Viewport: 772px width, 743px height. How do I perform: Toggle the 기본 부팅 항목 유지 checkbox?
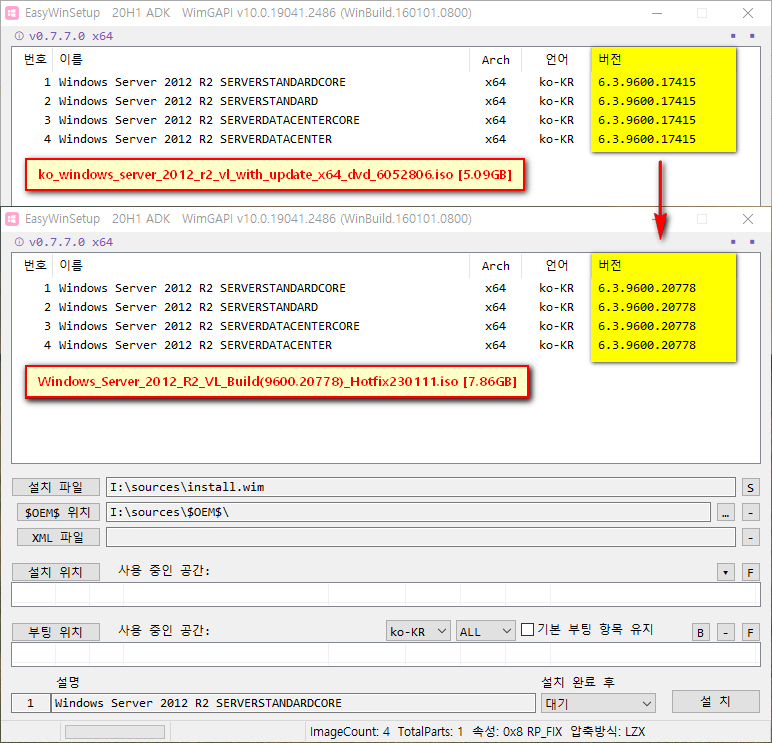point(527,630)
